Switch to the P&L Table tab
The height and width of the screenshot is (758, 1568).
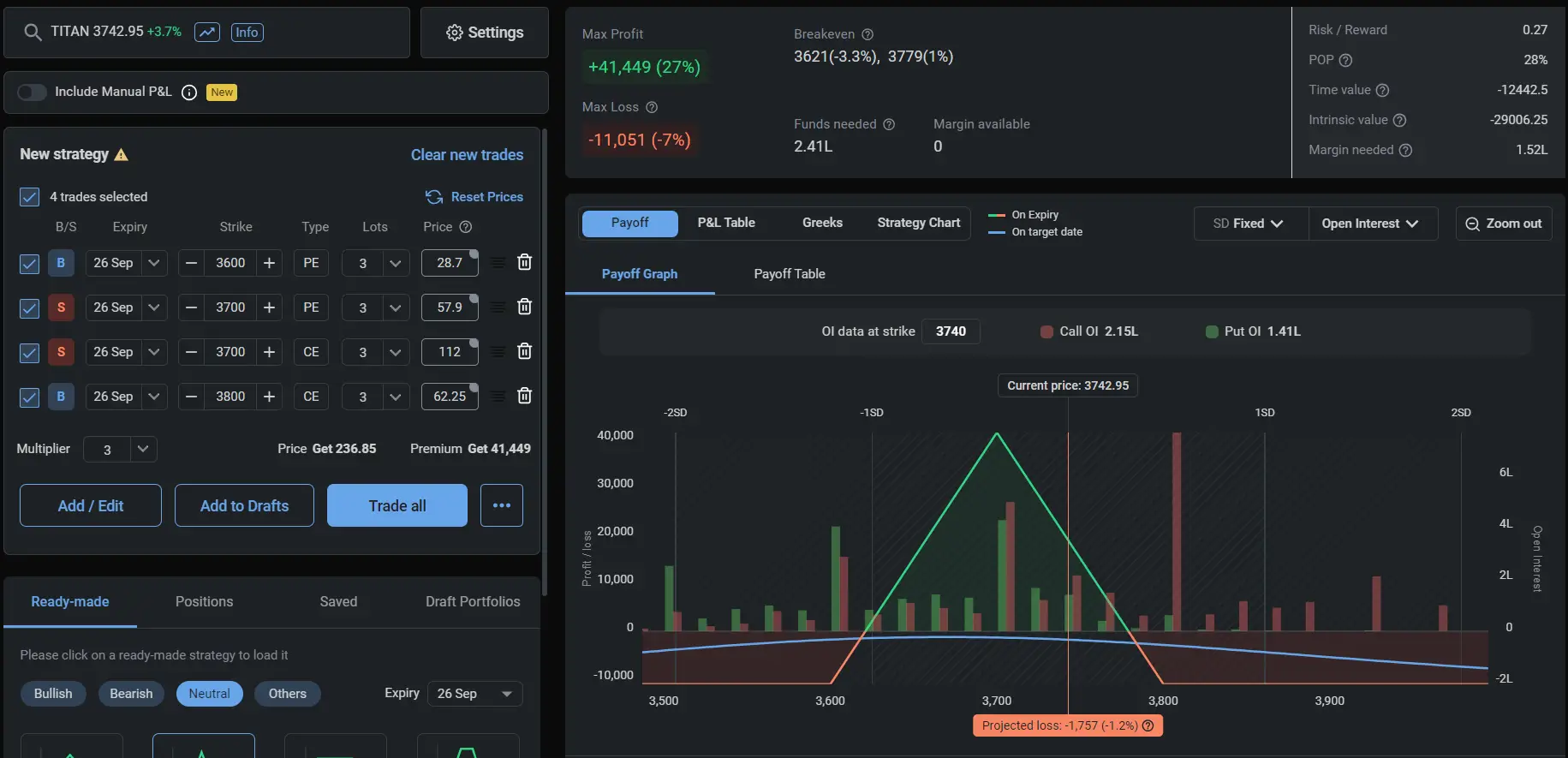point(726,223)
